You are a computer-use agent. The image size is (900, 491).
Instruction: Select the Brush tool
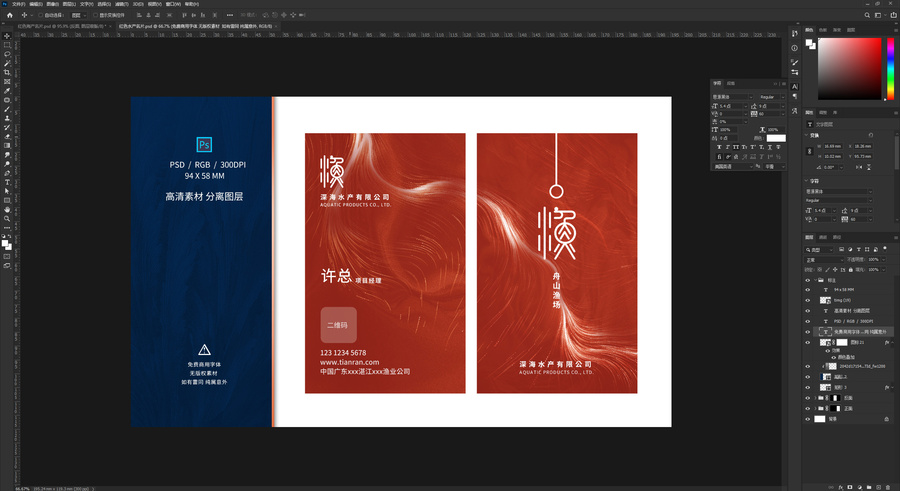point(7,109)
